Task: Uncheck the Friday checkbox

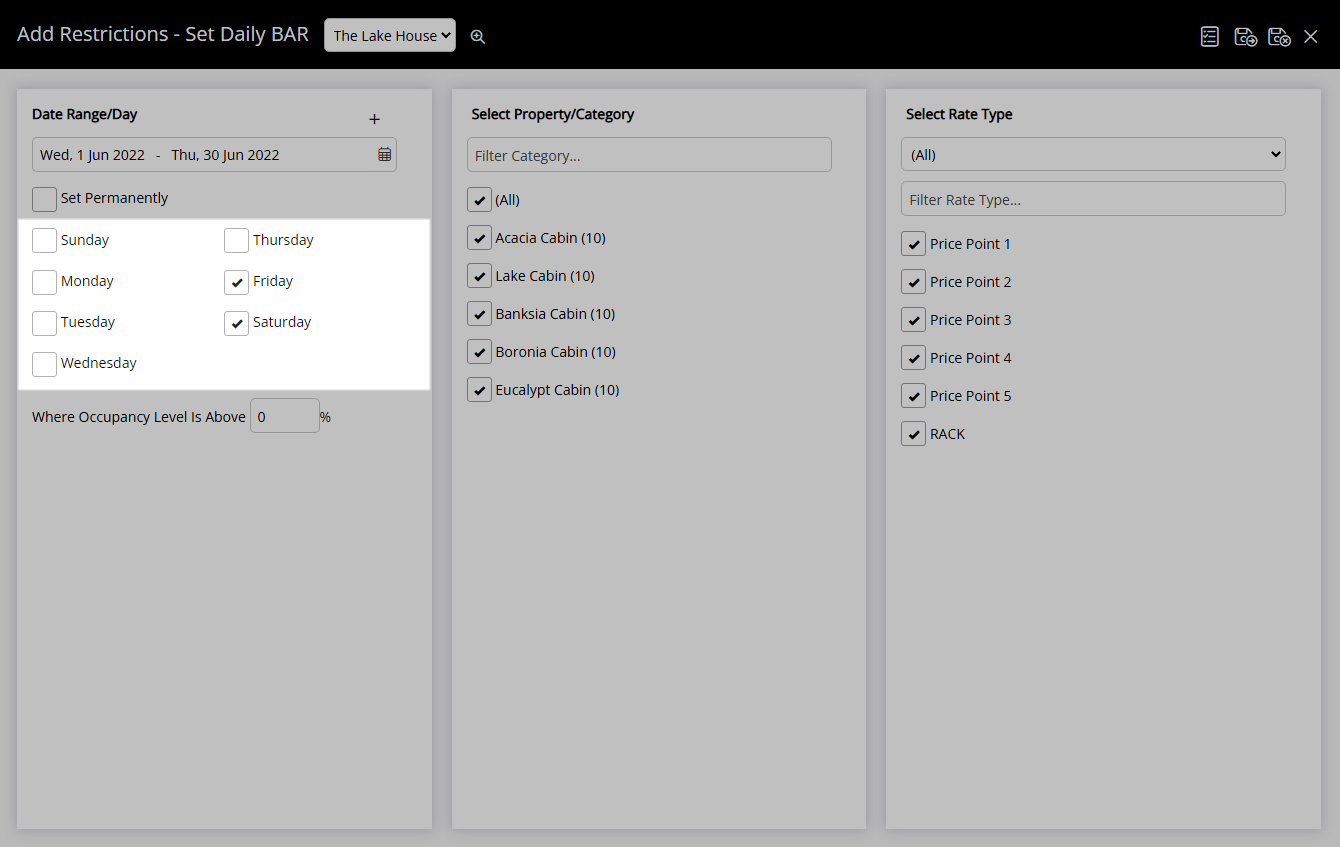Action: pos(236,282)
